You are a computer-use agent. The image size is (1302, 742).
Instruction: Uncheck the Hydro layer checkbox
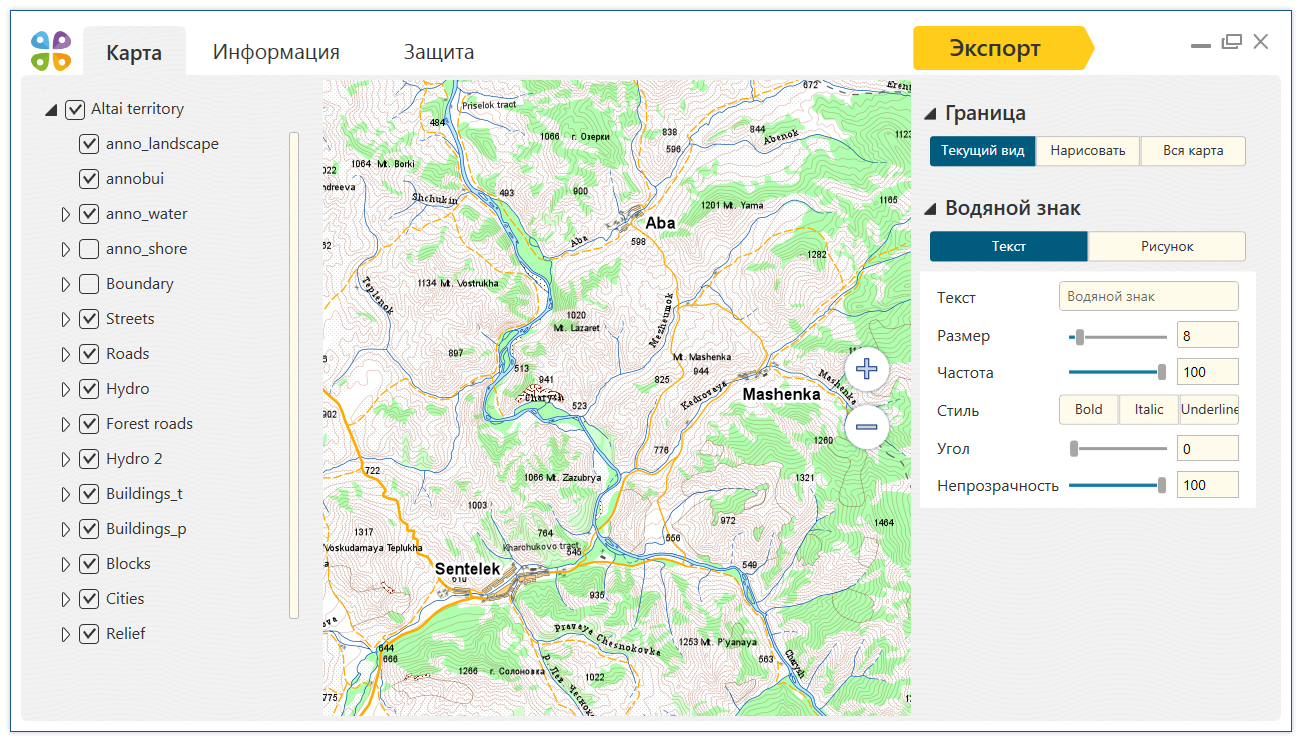click(89, 389)
